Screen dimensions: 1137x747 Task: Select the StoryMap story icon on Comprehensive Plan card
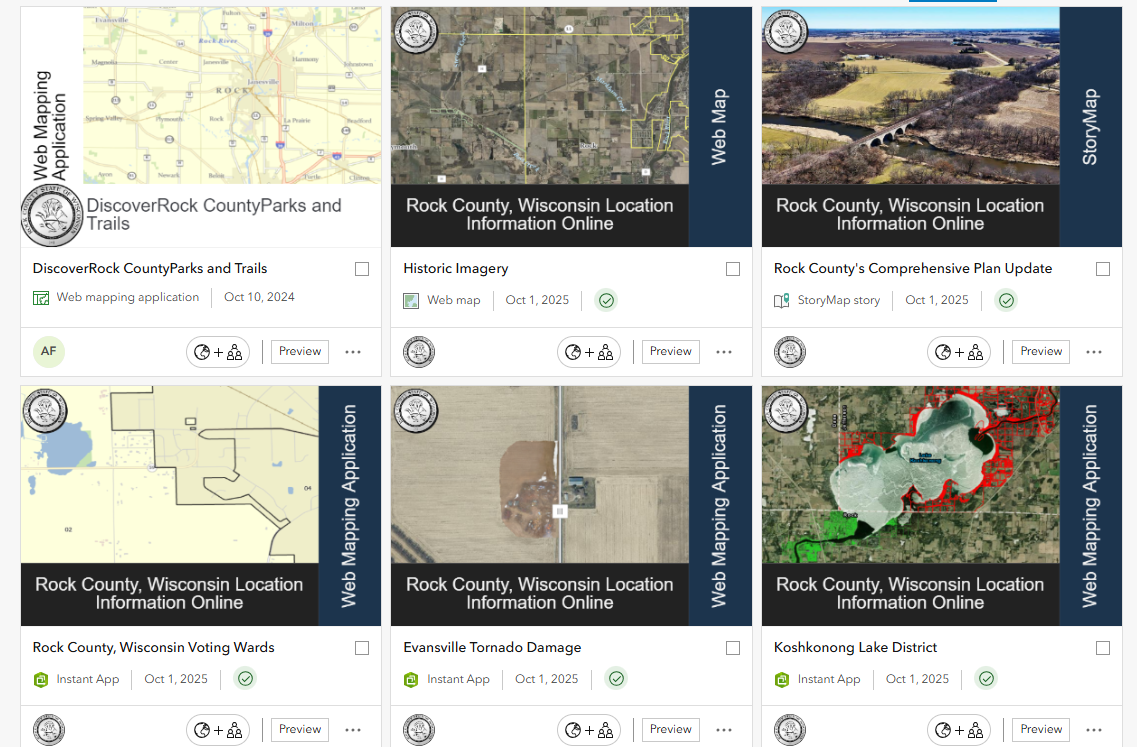(781, 299)
